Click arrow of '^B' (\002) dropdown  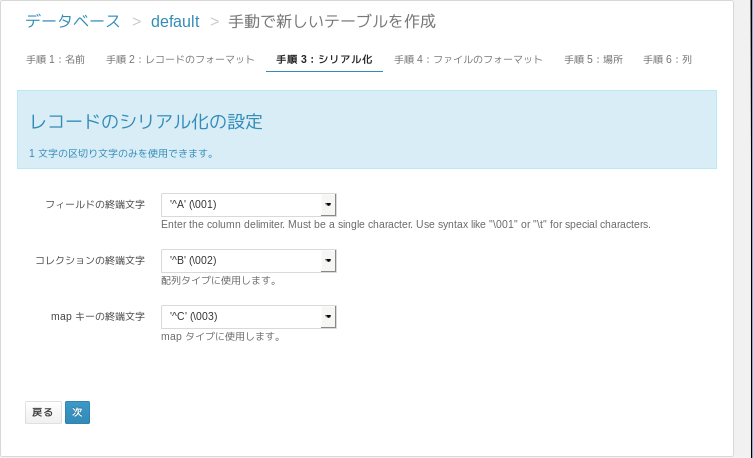click(328, 261)
